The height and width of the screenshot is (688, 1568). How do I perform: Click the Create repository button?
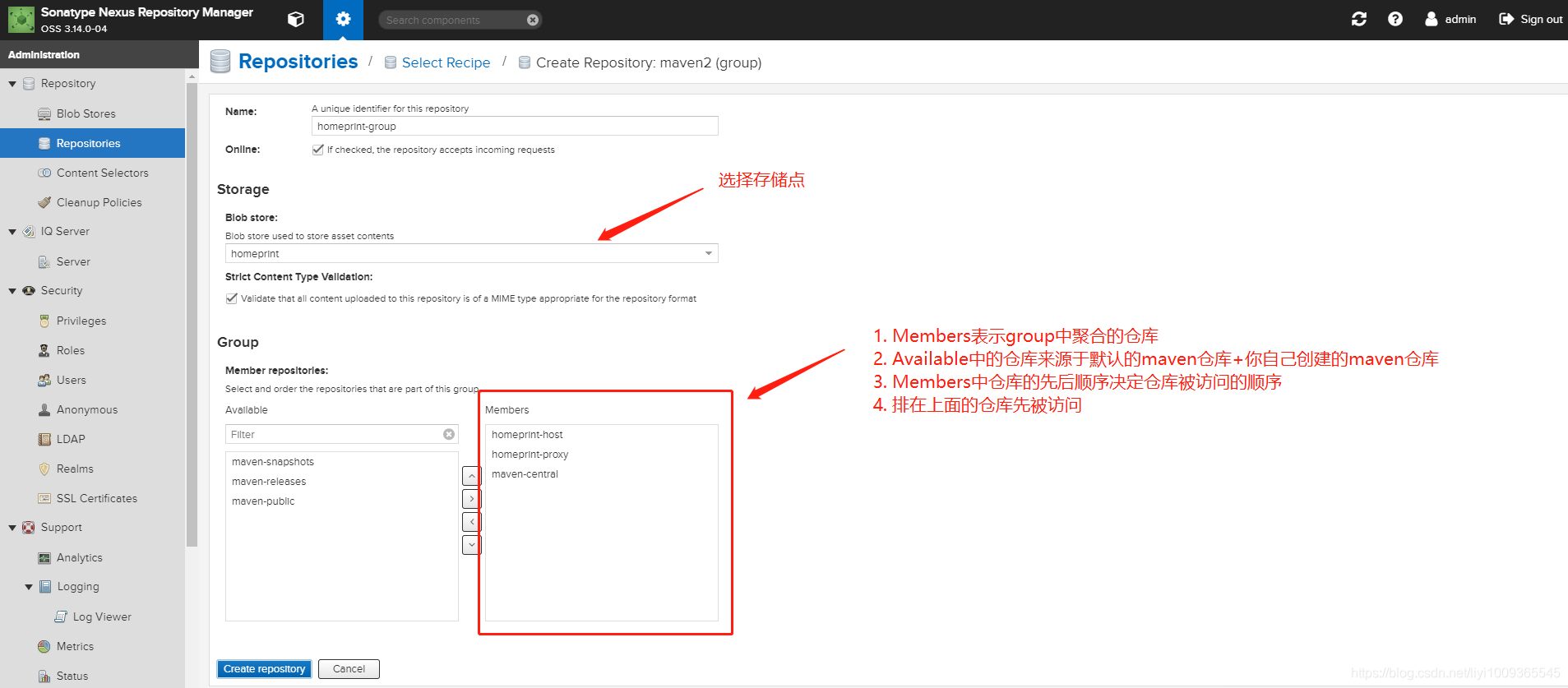point(265,669)
